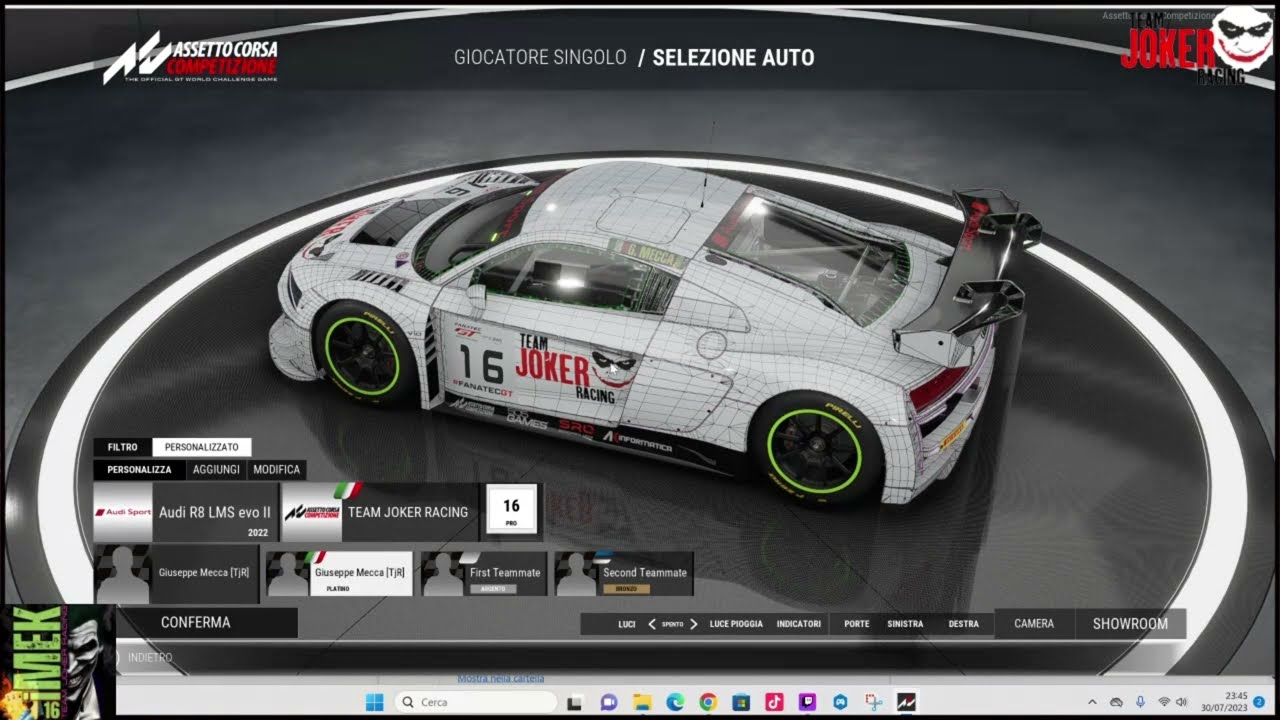1280x720 pixels.
Task: Open the Windows Start menu
Action: [x=374, y=702]
